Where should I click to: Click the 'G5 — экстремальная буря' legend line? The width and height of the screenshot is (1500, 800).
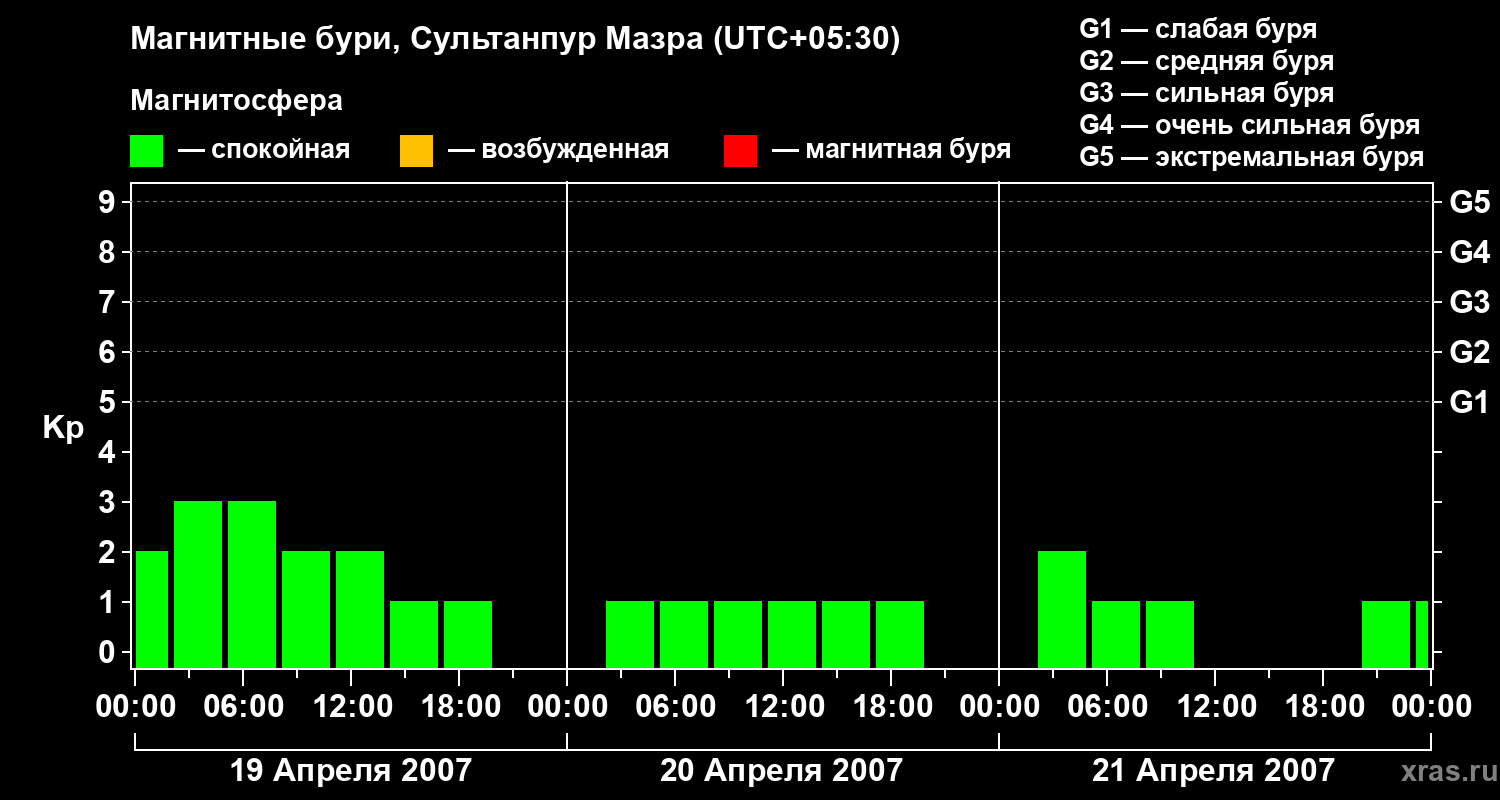(x=1252, y=157)
